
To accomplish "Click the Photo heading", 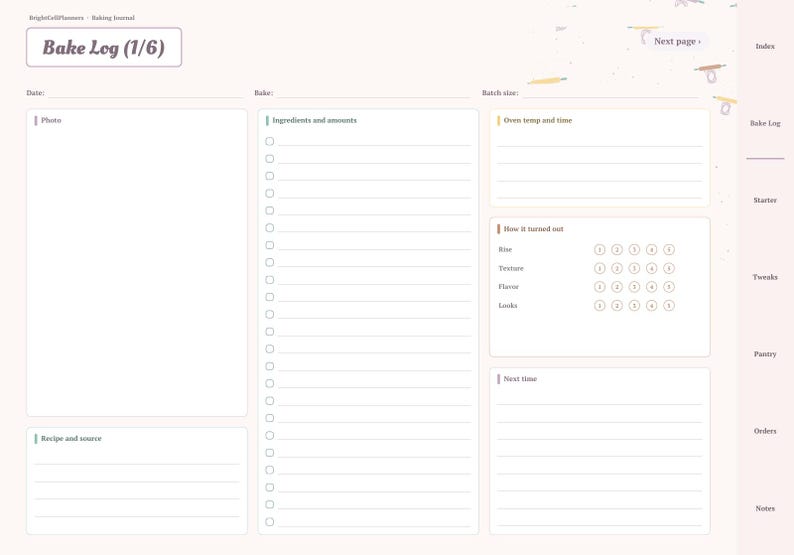I will (x=51, y=121).
